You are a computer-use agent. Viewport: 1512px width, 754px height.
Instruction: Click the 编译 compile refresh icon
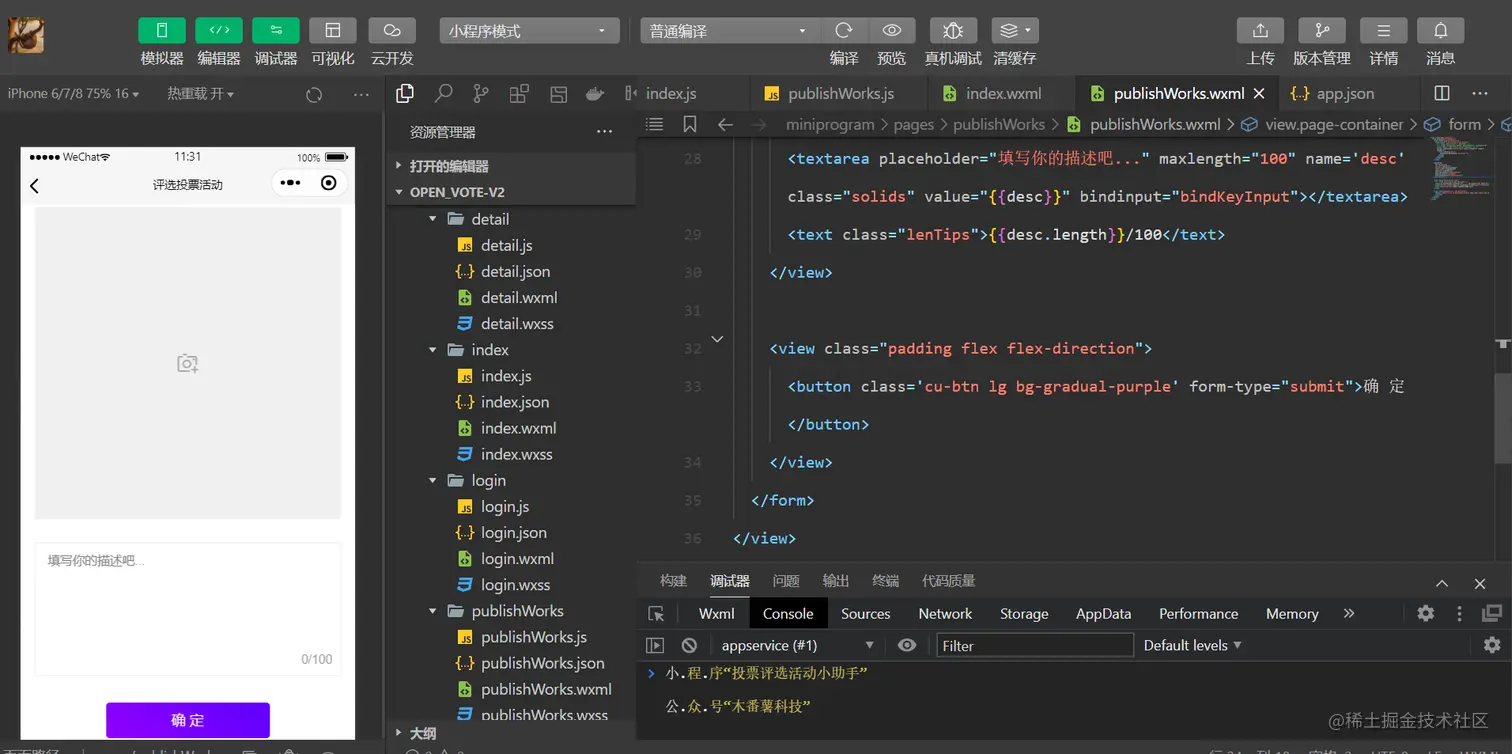(x=844, y=31)
